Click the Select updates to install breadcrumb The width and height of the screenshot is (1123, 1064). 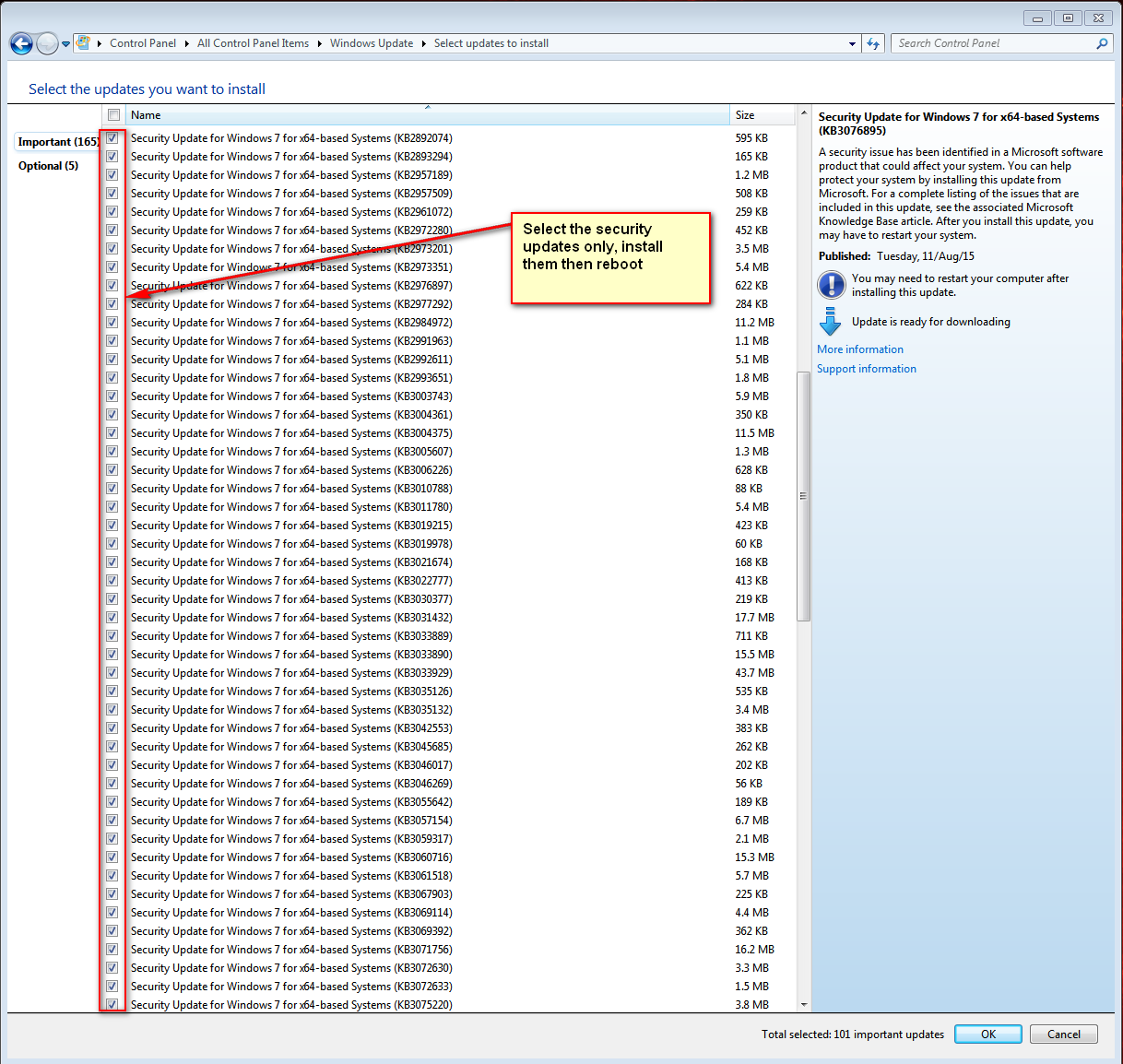click(x=491, y=43)
